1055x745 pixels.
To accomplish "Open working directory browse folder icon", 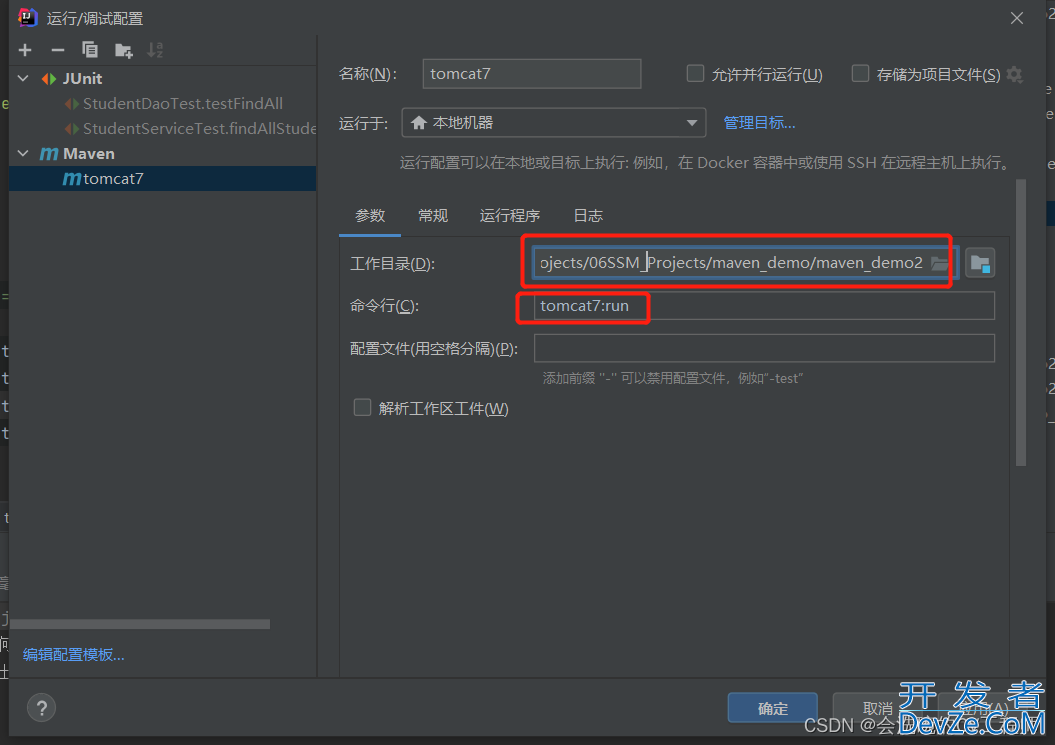I will pos(940,263).
